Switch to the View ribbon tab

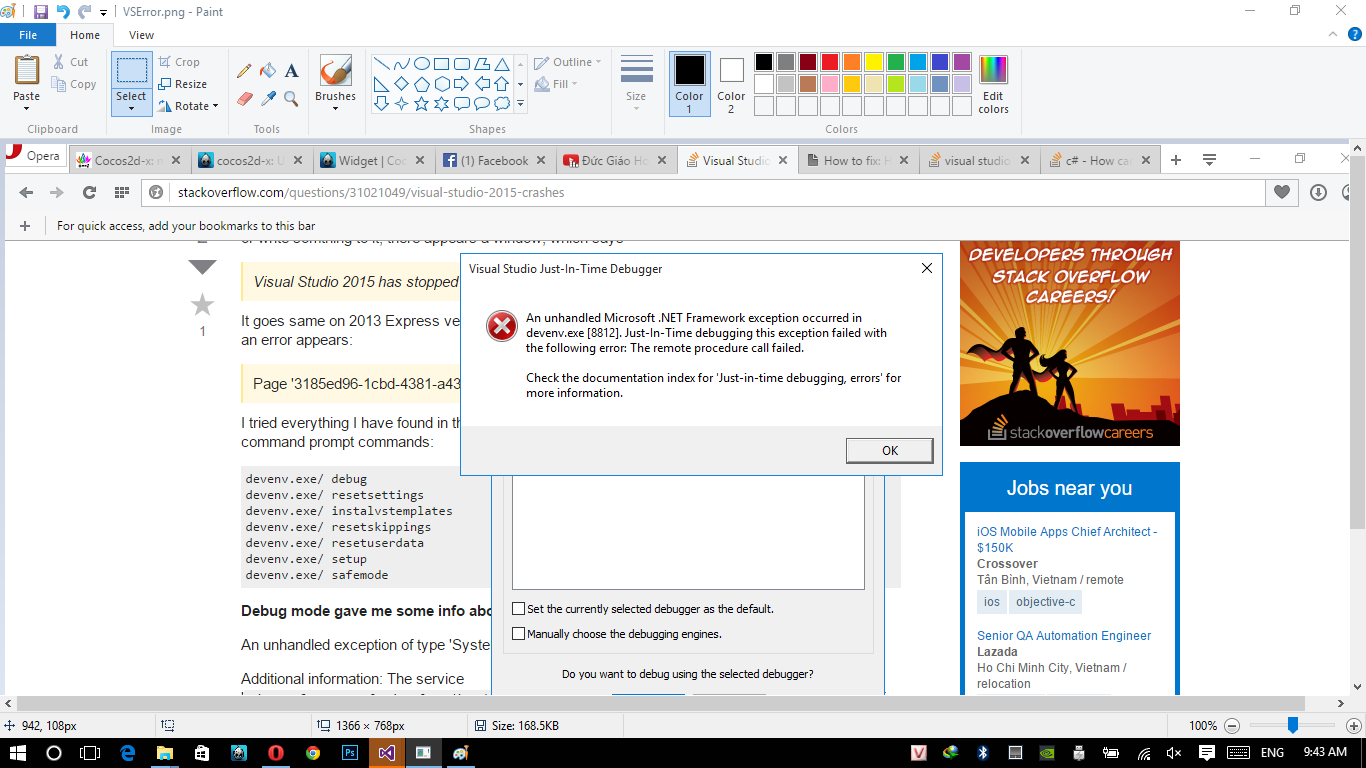(x=142, y=35)
